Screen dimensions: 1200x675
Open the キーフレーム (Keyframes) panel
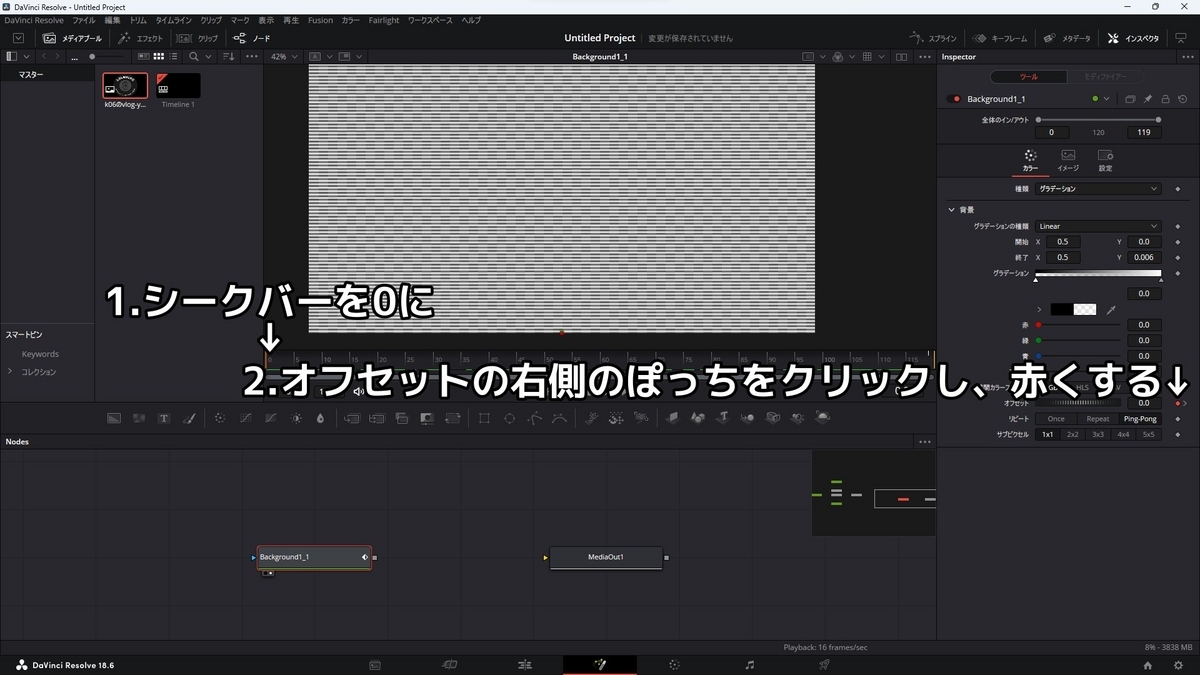pos(1002,37)
